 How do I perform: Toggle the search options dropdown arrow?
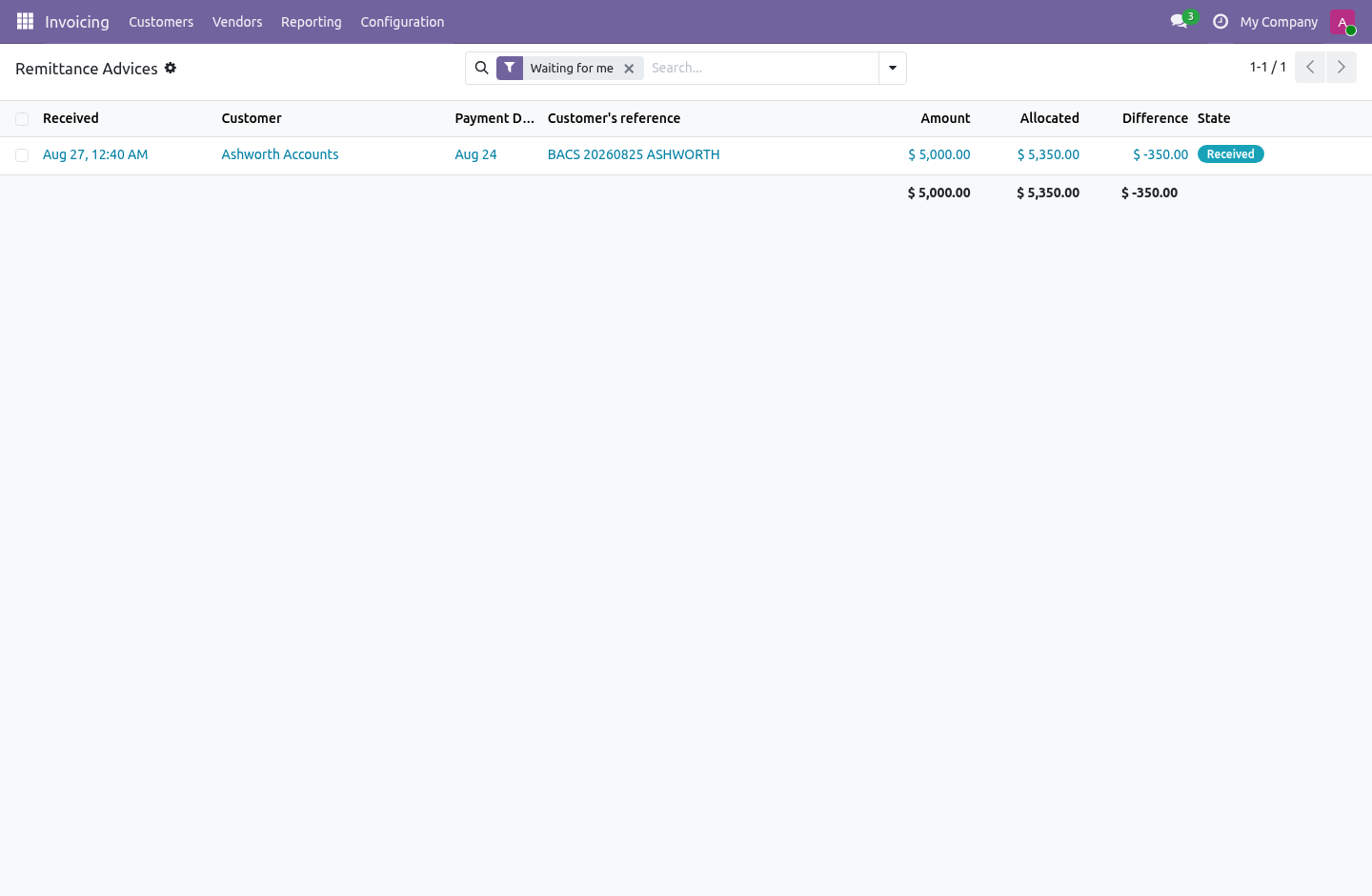(893, 68)
